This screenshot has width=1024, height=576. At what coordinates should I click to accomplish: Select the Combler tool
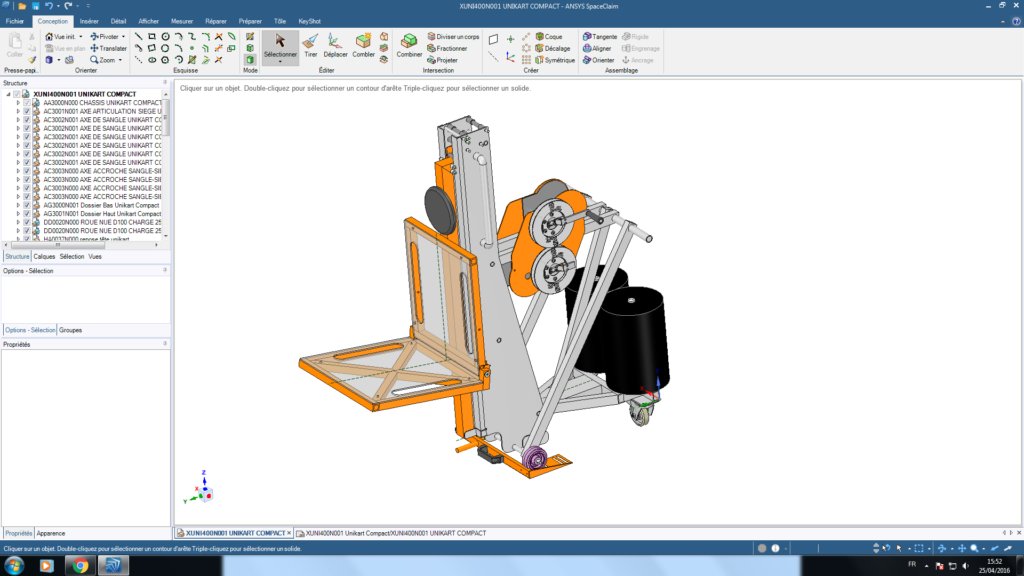[363, 48]
